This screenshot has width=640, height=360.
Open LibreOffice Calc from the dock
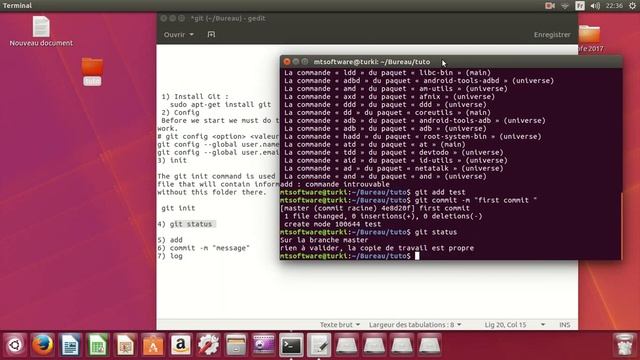[x=98, y=345]
